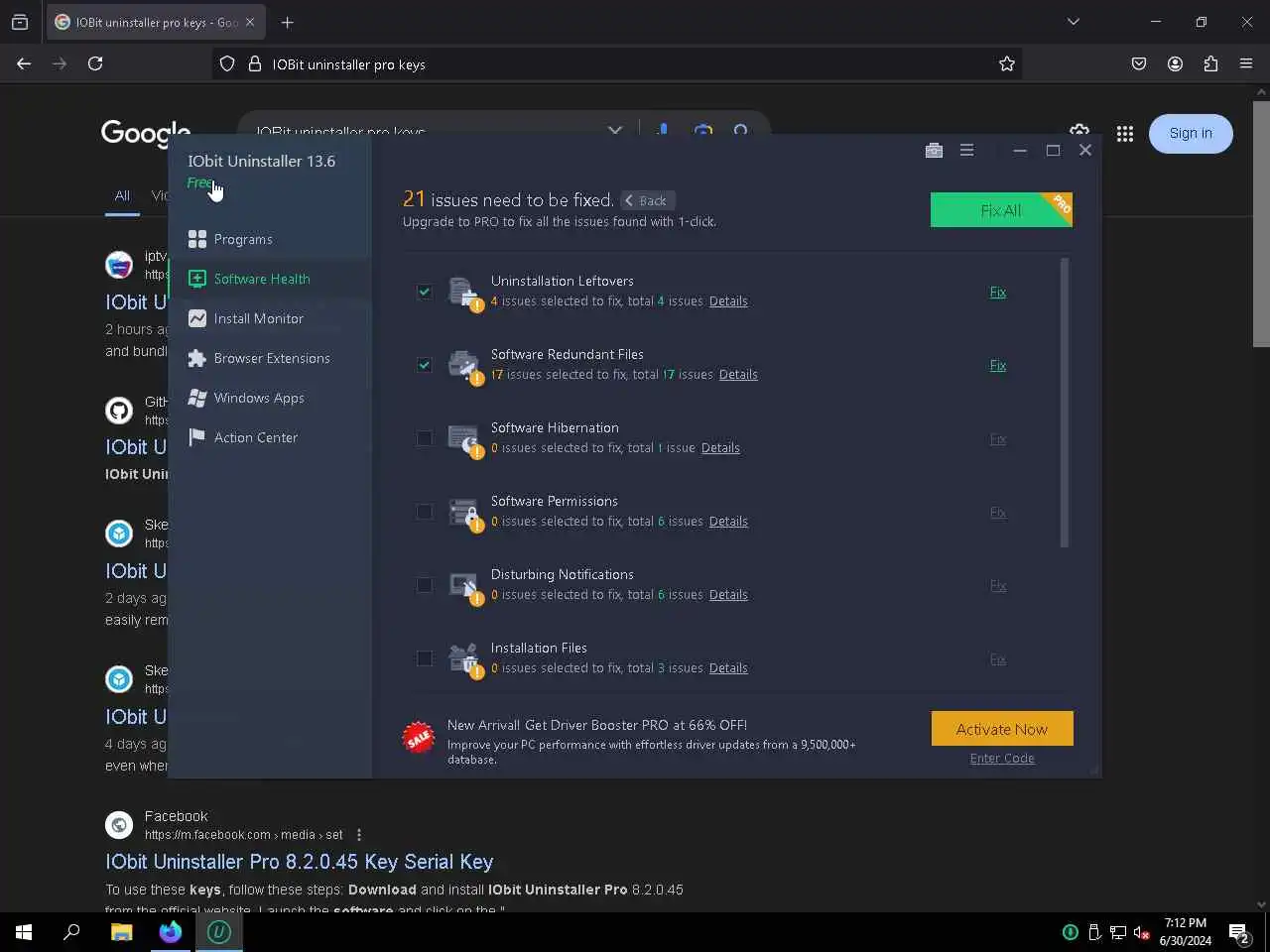Click the Fix All PRO button

pos(1001,210)
